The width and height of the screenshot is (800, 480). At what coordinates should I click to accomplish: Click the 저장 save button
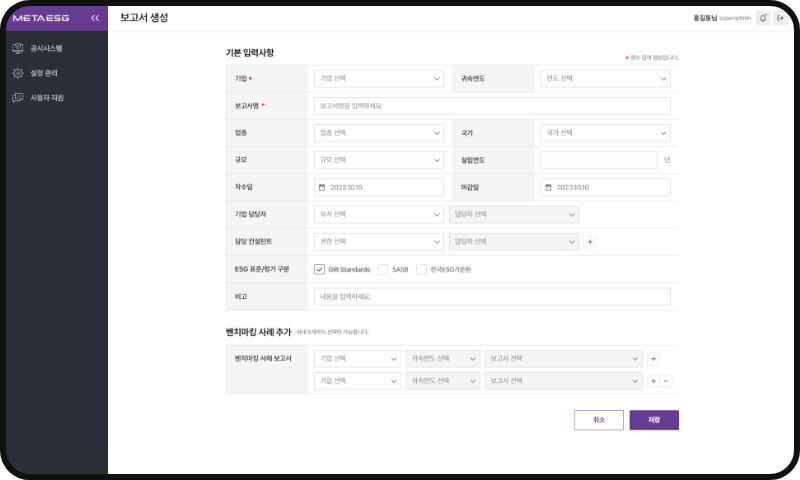click(x=654, y=420)
